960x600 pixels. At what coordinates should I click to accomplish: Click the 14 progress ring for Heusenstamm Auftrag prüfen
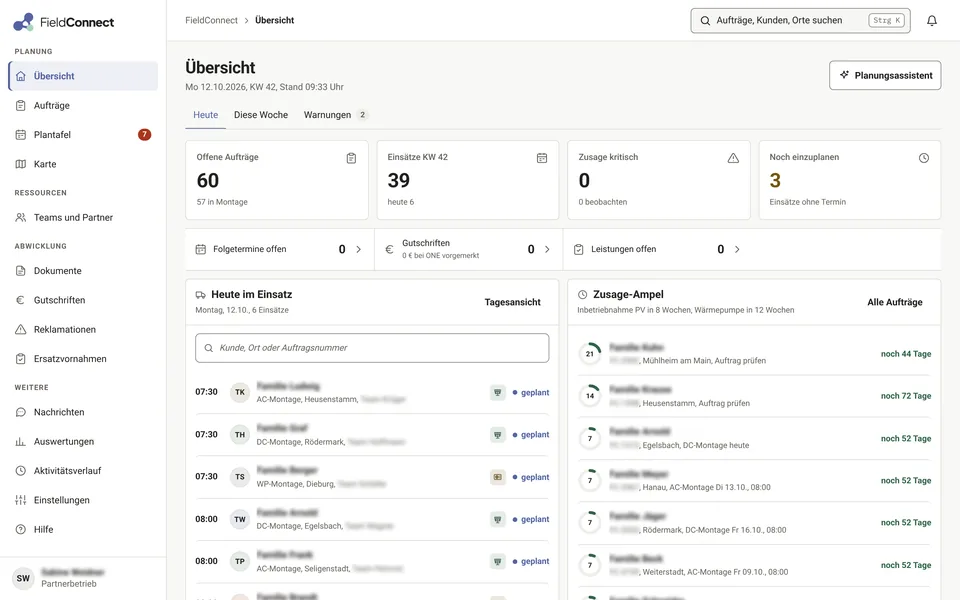(590, 396)
